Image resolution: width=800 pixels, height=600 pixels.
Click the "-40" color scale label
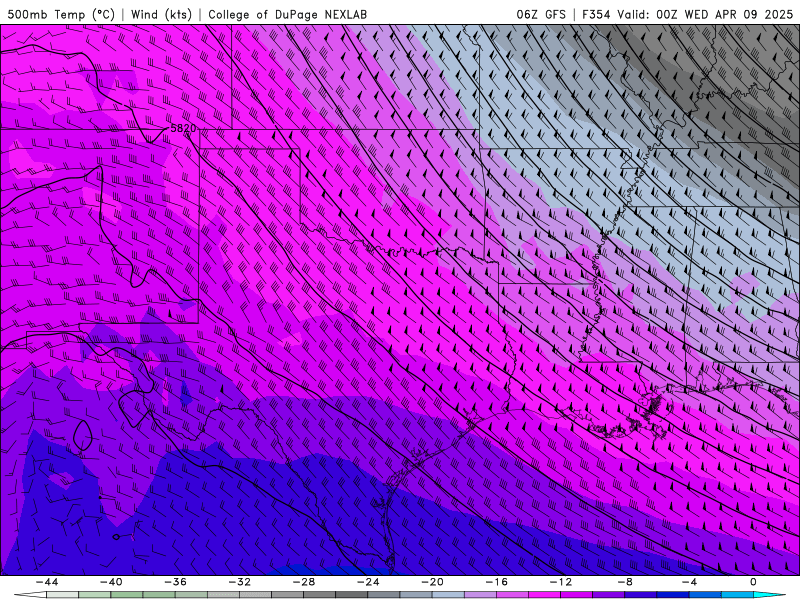tap(111, 582)
